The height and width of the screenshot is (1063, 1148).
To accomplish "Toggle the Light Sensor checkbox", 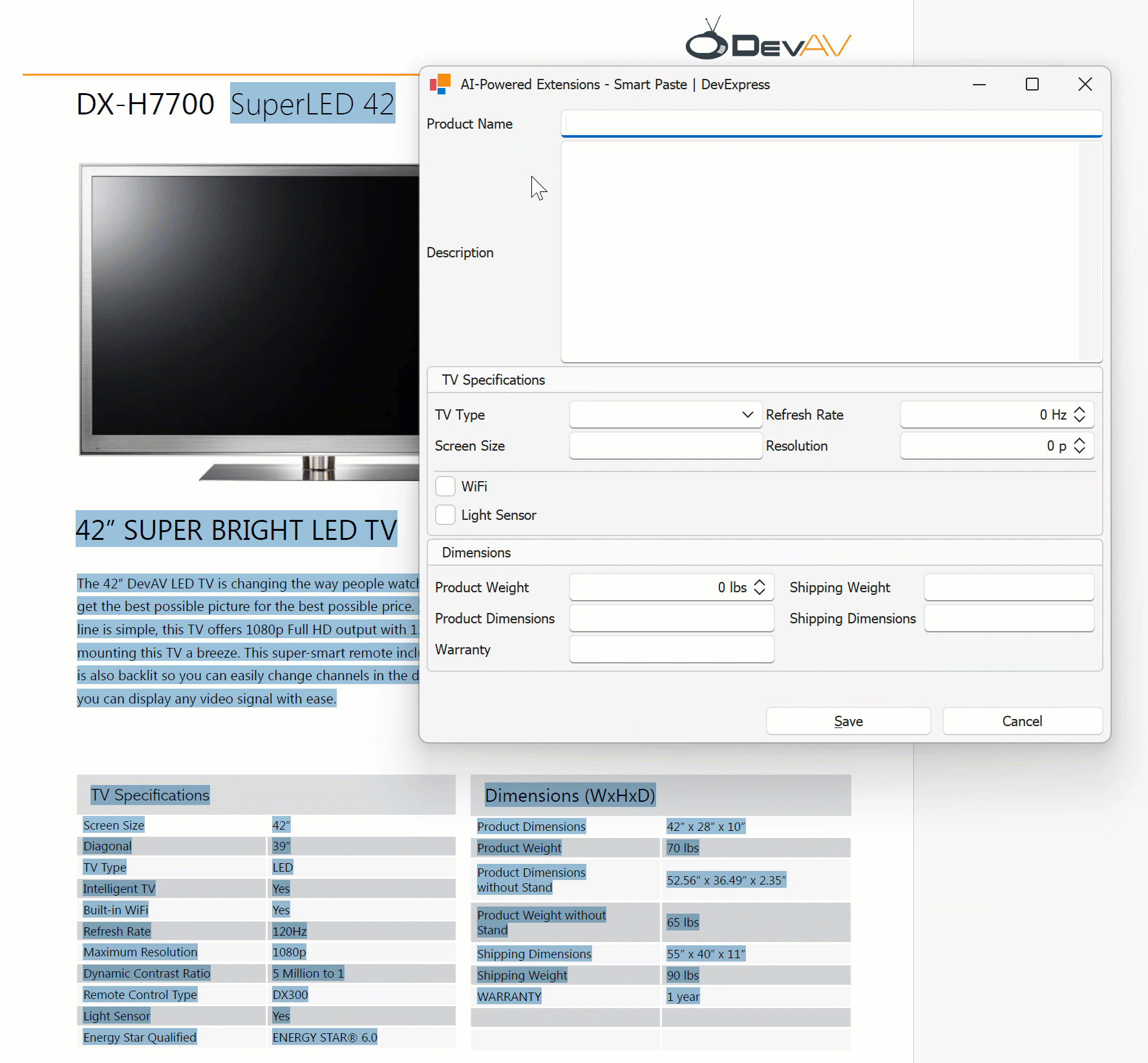I will pos(445,515).
